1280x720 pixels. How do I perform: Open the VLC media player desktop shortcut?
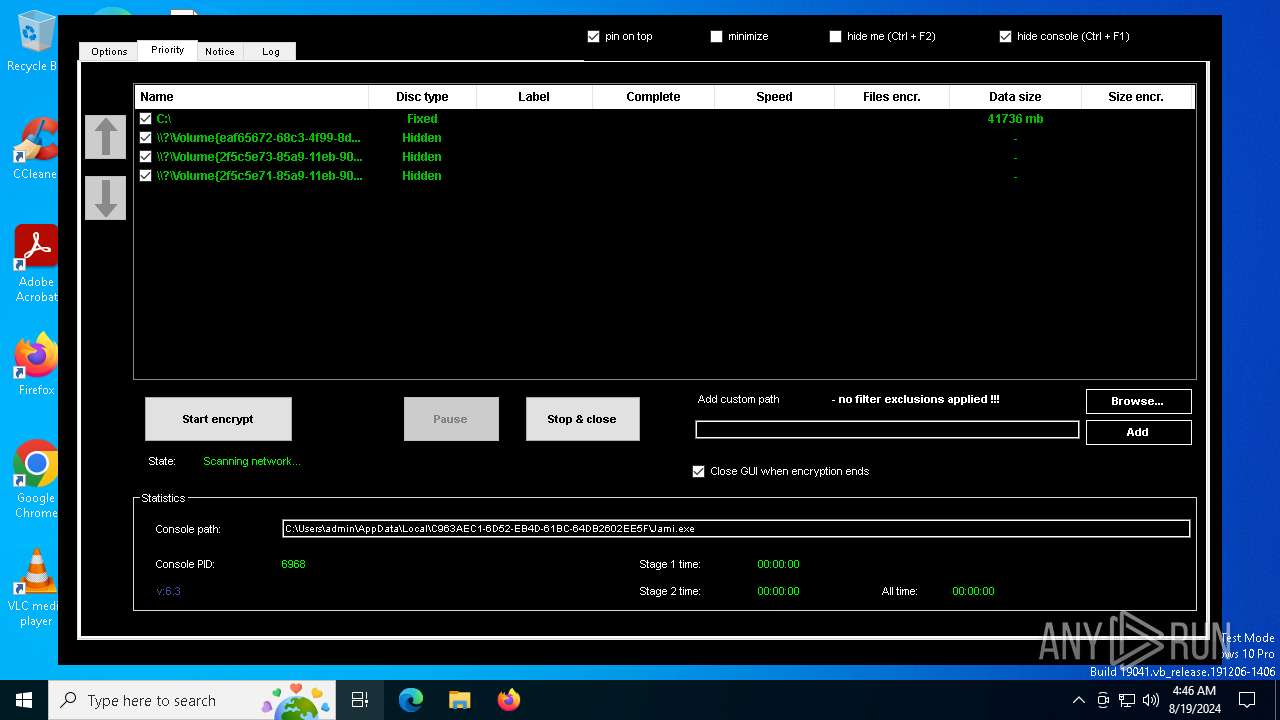(x=35, y=588)
